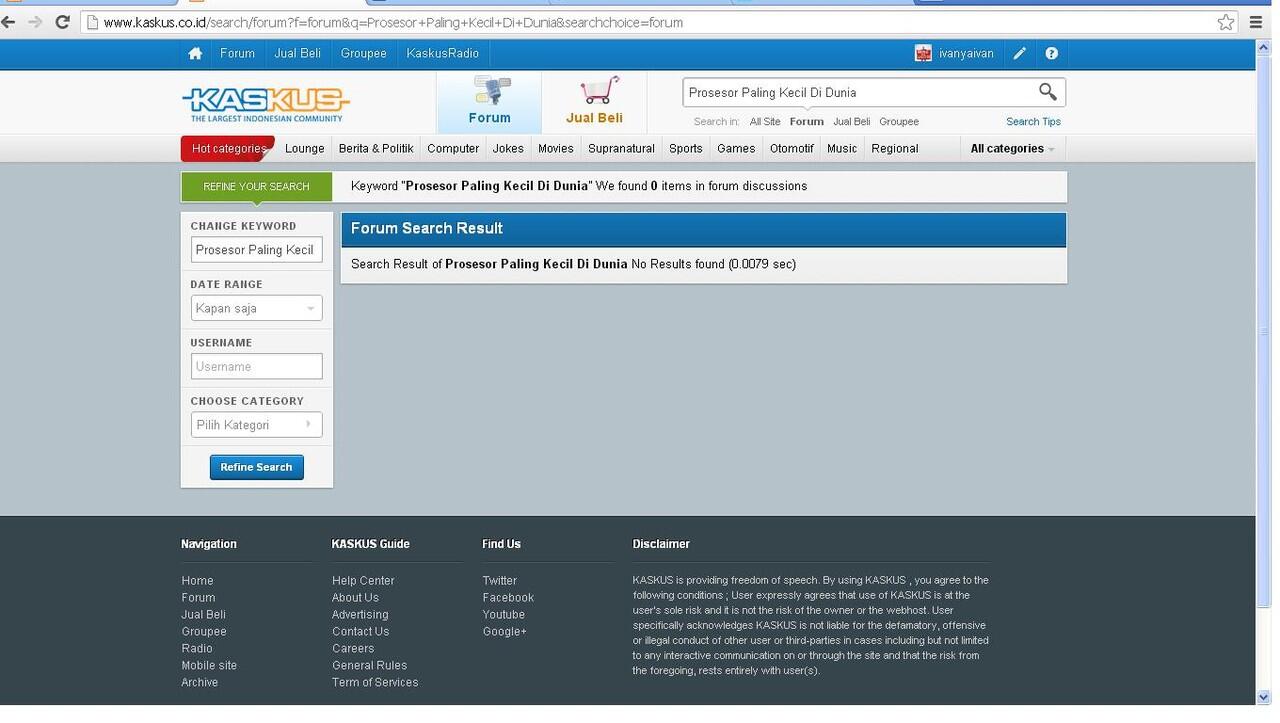Image resolution: width=1280 pixels, height=723 pixels.
Task: Open the Sports category
Action: [x=686, y=149]
